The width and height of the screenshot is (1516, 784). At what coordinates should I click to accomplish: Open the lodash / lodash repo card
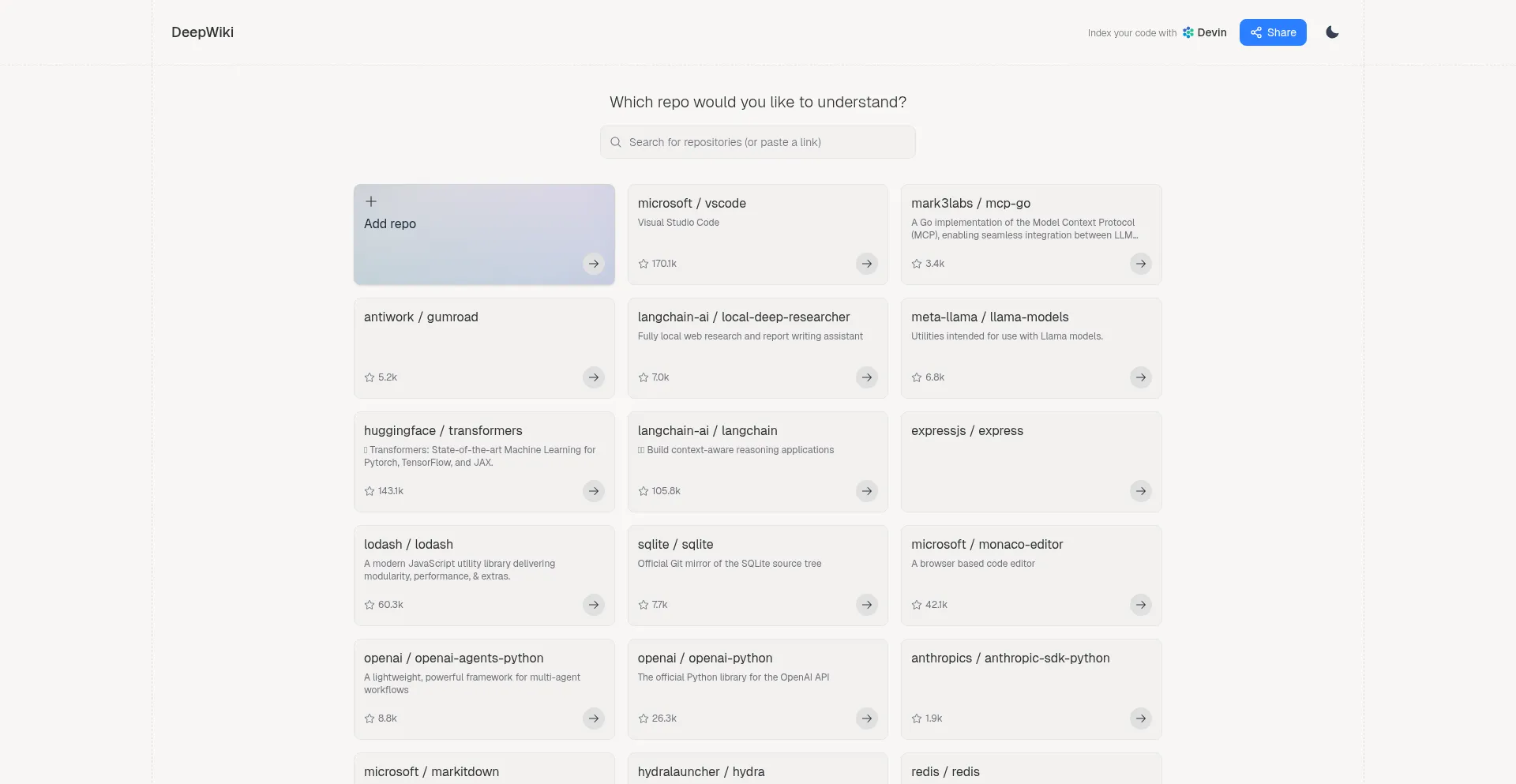tap(484, 575)
